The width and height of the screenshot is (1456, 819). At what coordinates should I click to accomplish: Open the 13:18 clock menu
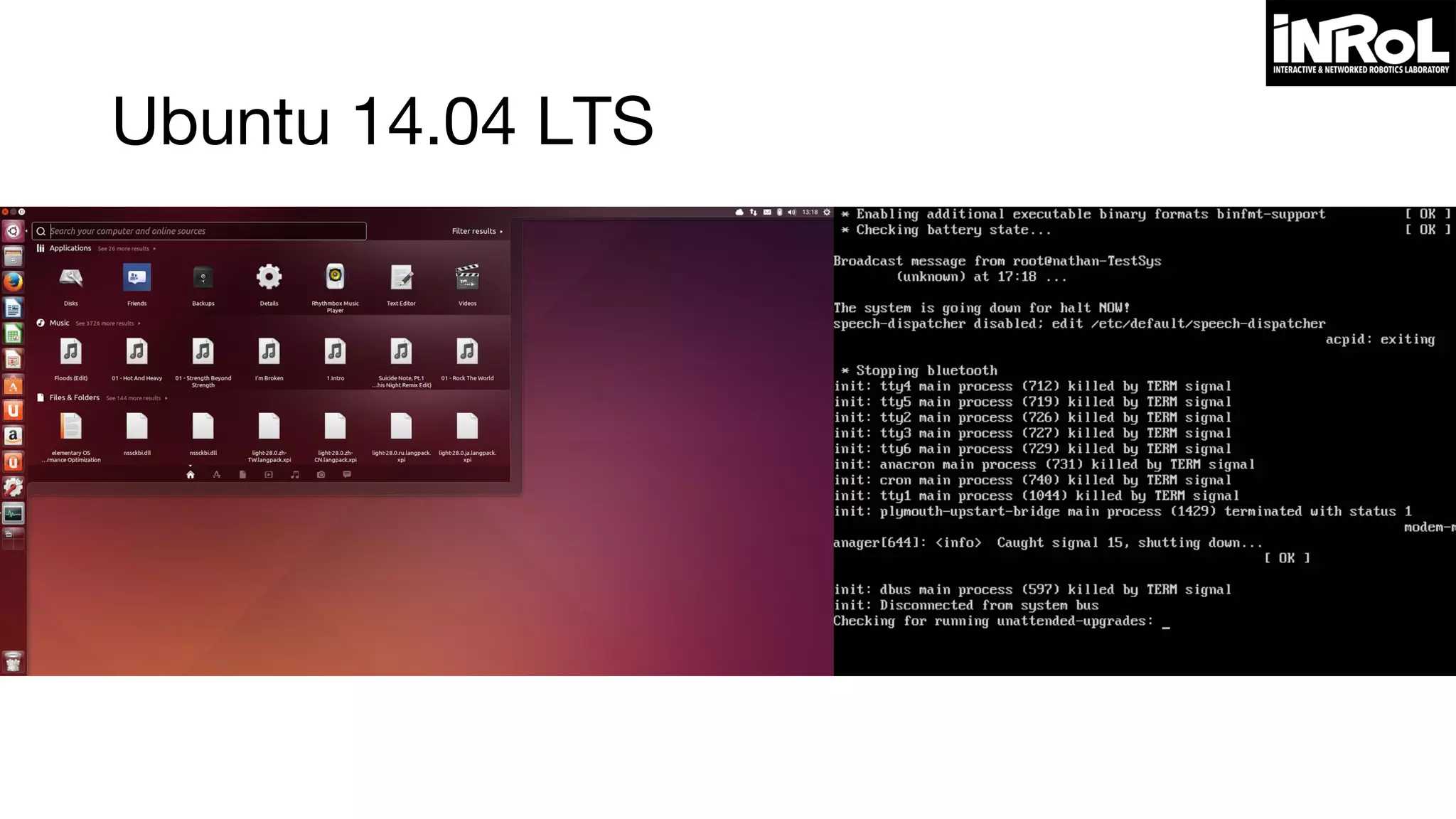(x=810, y=212)
